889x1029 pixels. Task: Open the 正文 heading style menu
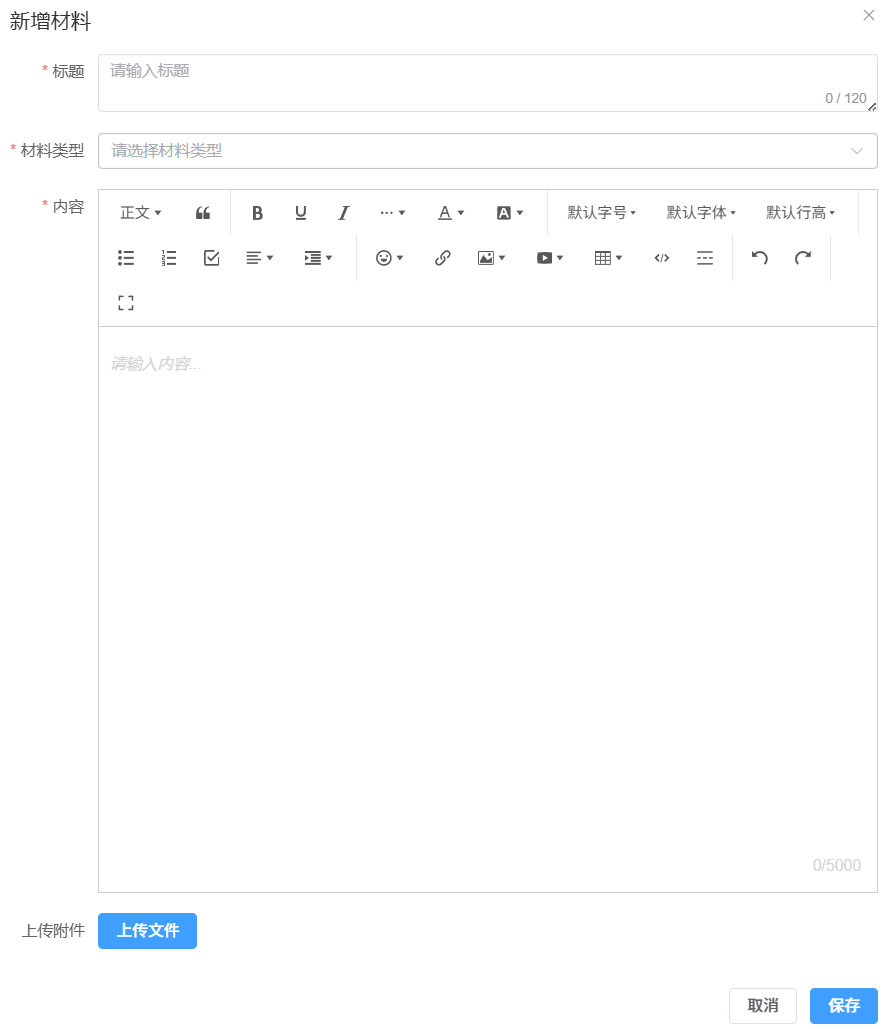140,213
